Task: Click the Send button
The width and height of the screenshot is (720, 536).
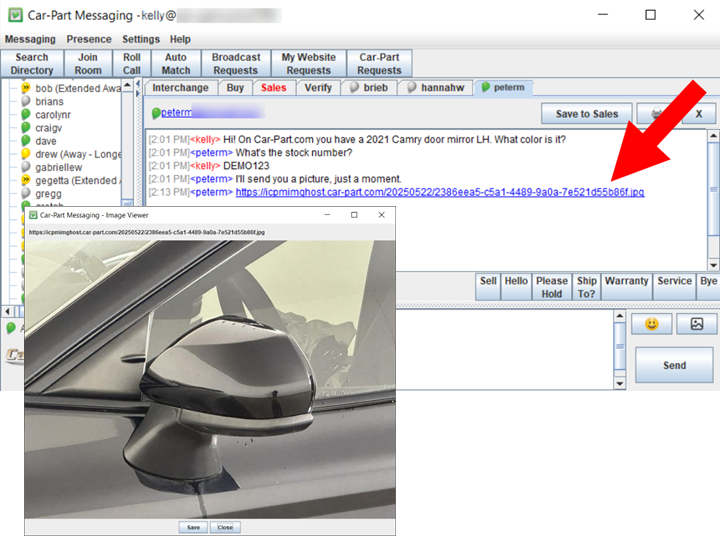Action: point(674,365)
